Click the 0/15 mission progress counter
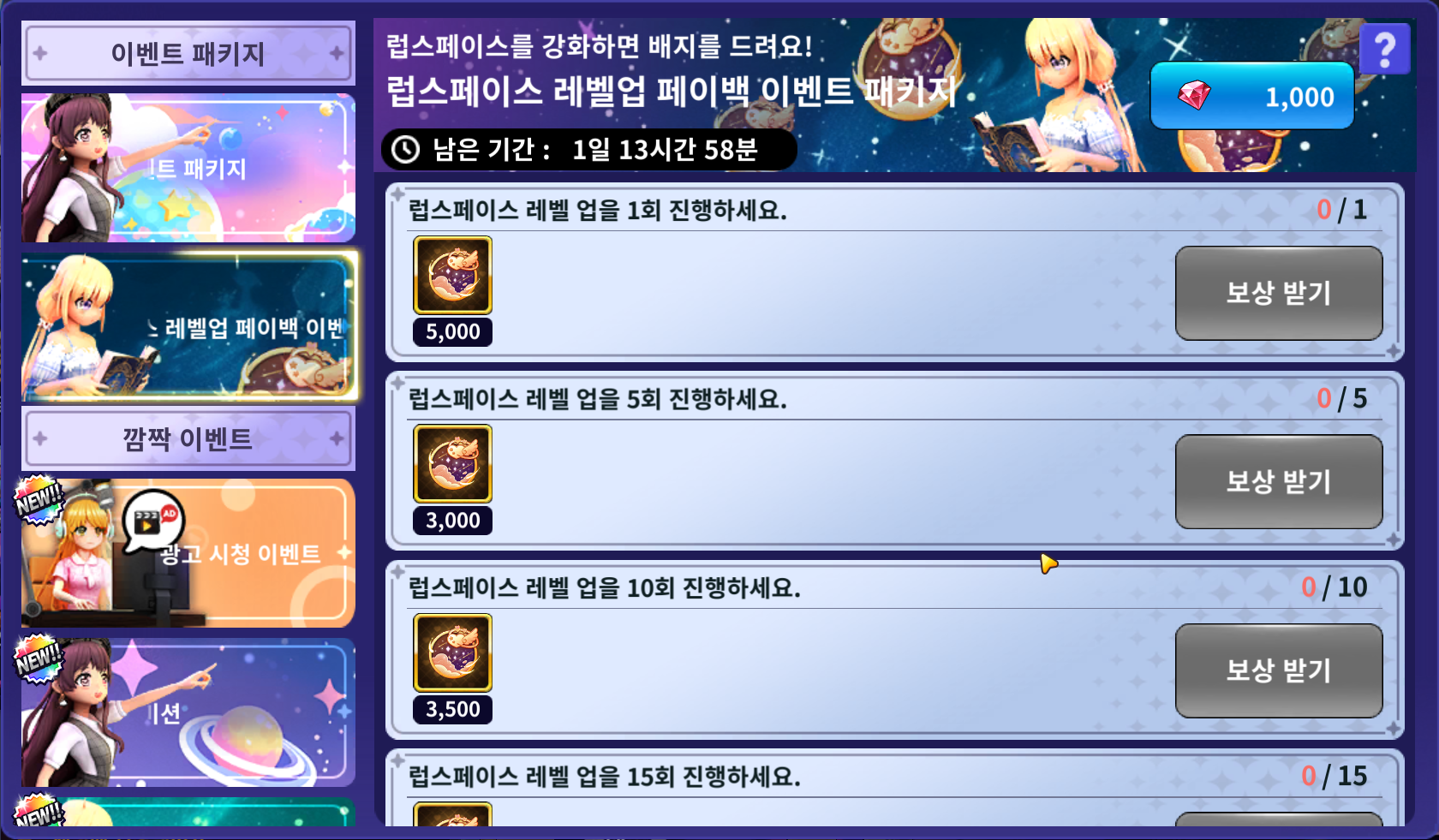The width and height of the screenshot is (1439, 840). click(1334, 776)
